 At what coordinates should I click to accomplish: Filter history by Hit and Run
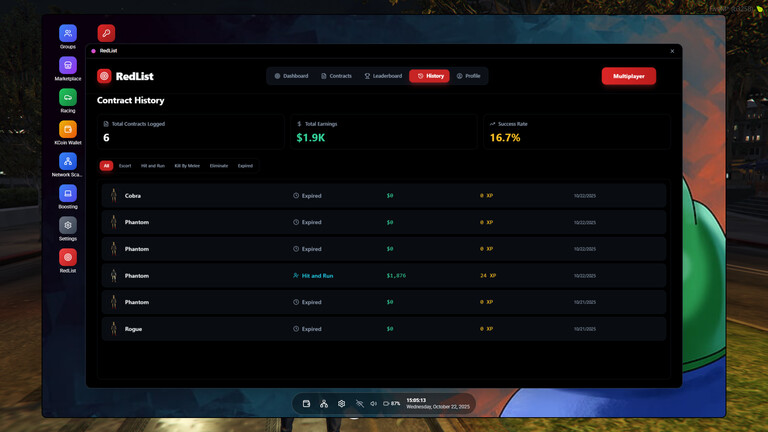tap(153, 166)
